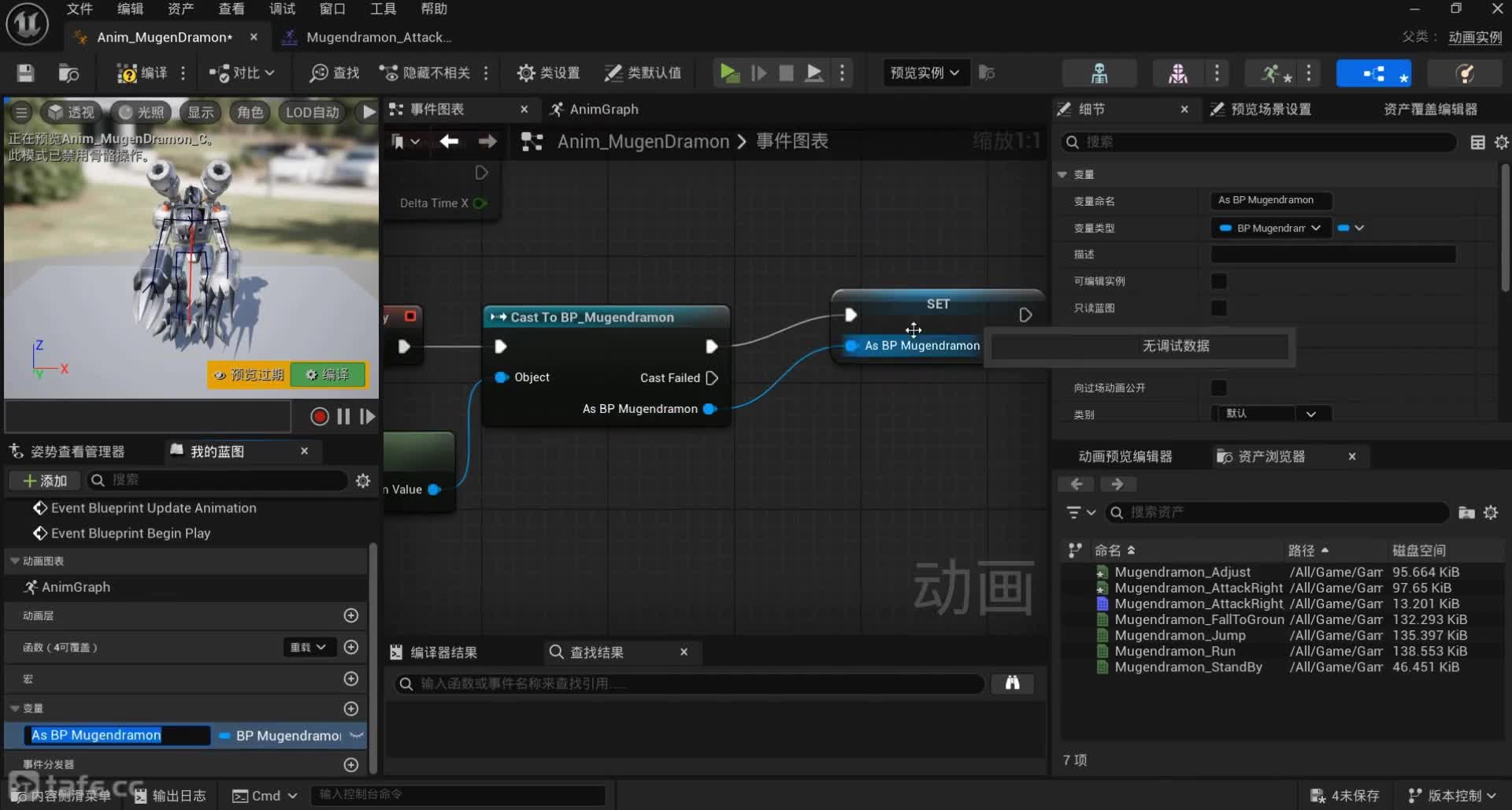The height and width of the screenshot is (810, 1512).
Task: Click the 添加 button in My Blueprint
Action: (45, 481)
